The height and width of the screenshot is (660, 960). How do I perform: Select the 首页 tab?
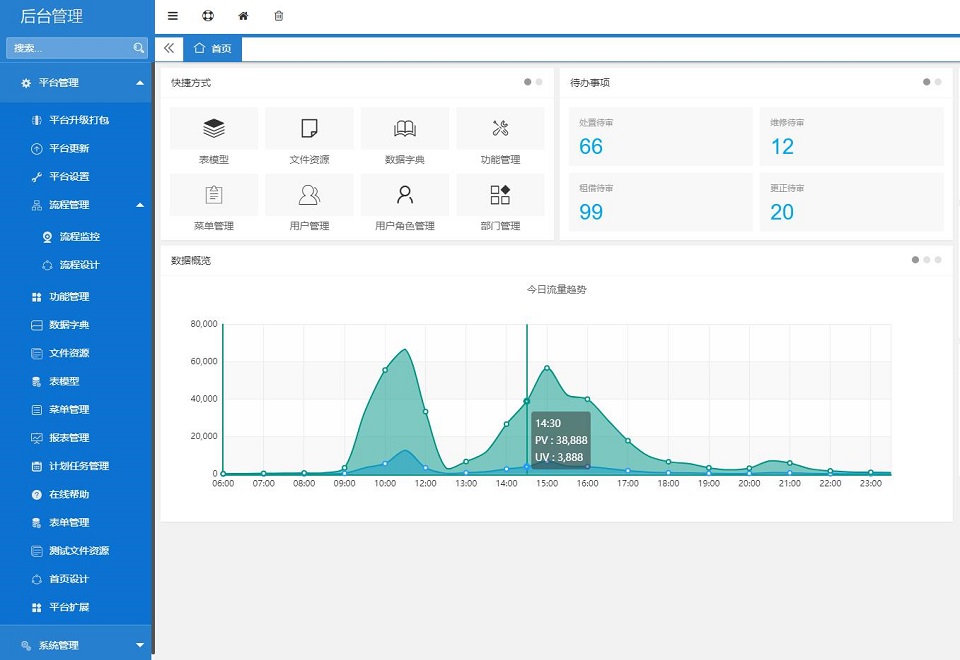[x=213, y=48]
